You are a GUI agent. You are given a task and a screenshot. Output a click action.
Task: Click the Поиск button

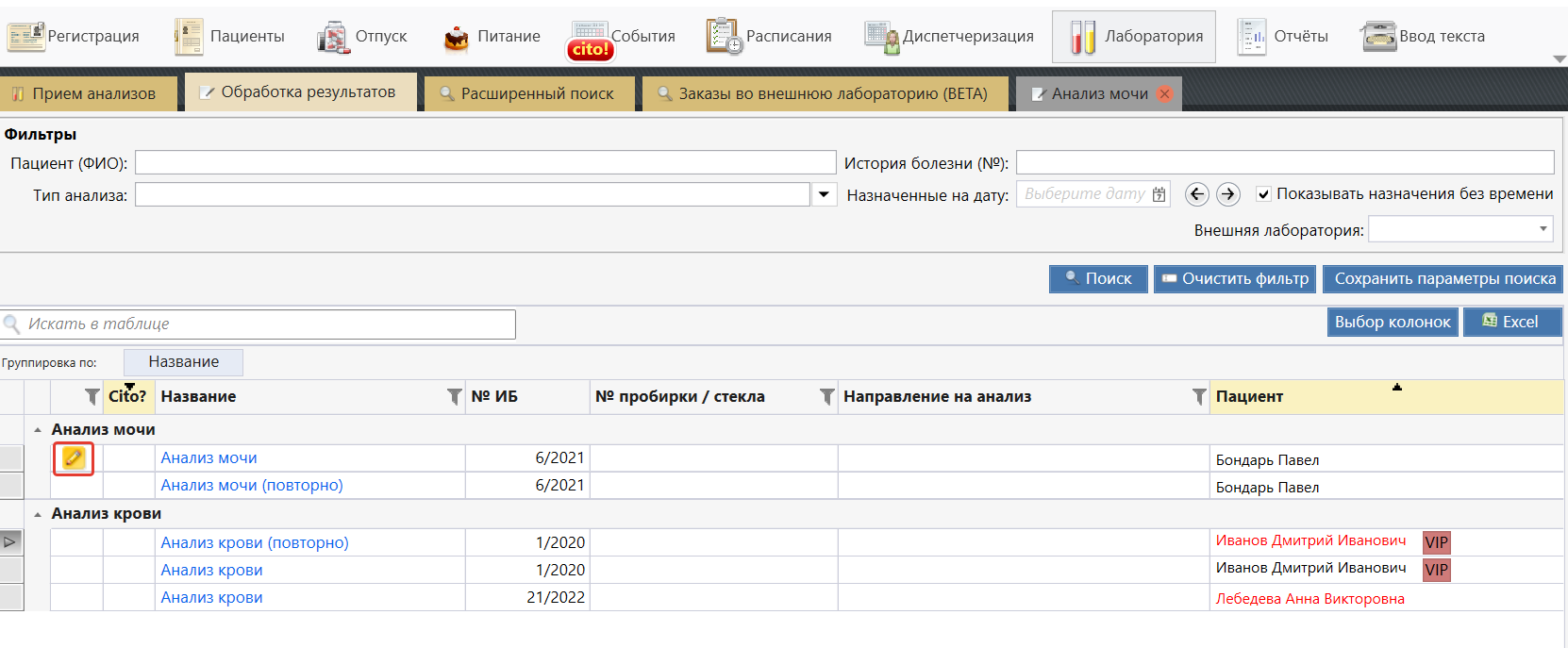[1098, 279]
